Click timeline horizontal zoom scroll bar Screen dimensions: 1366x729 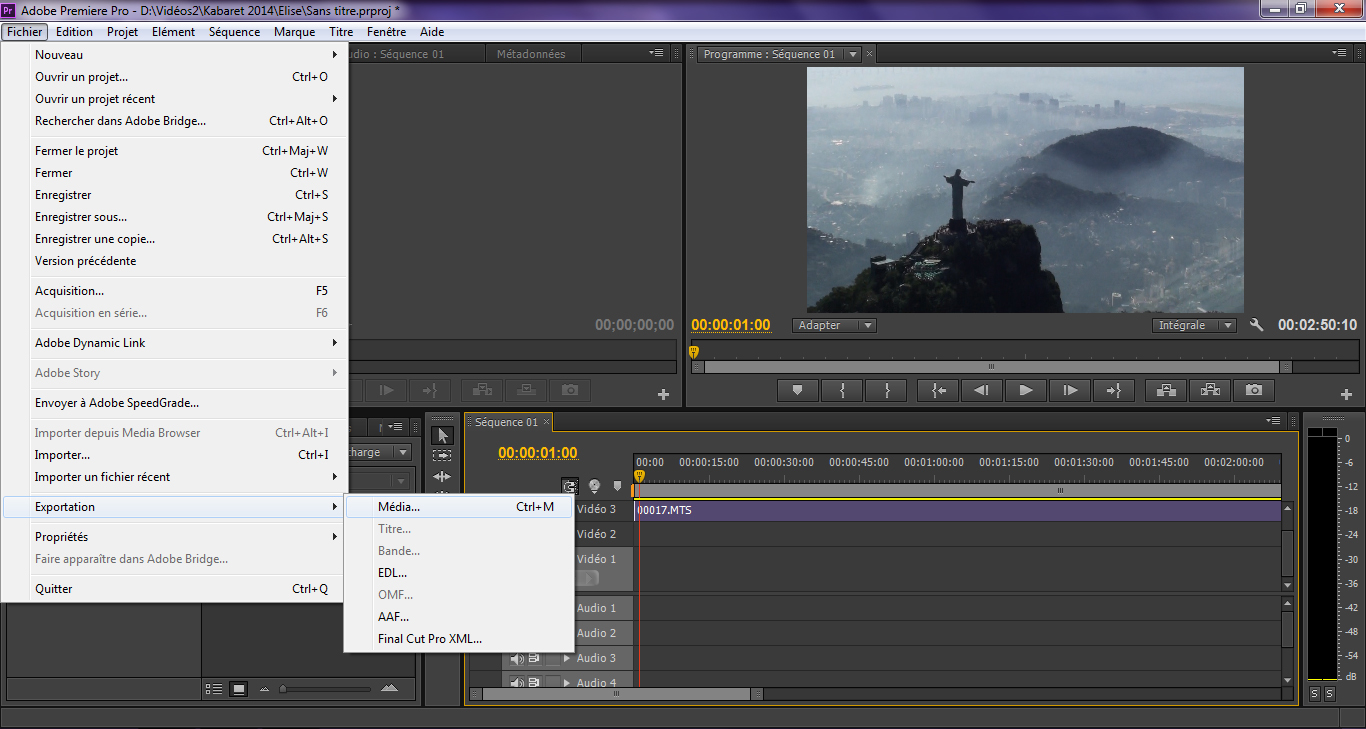click(617, 693)
